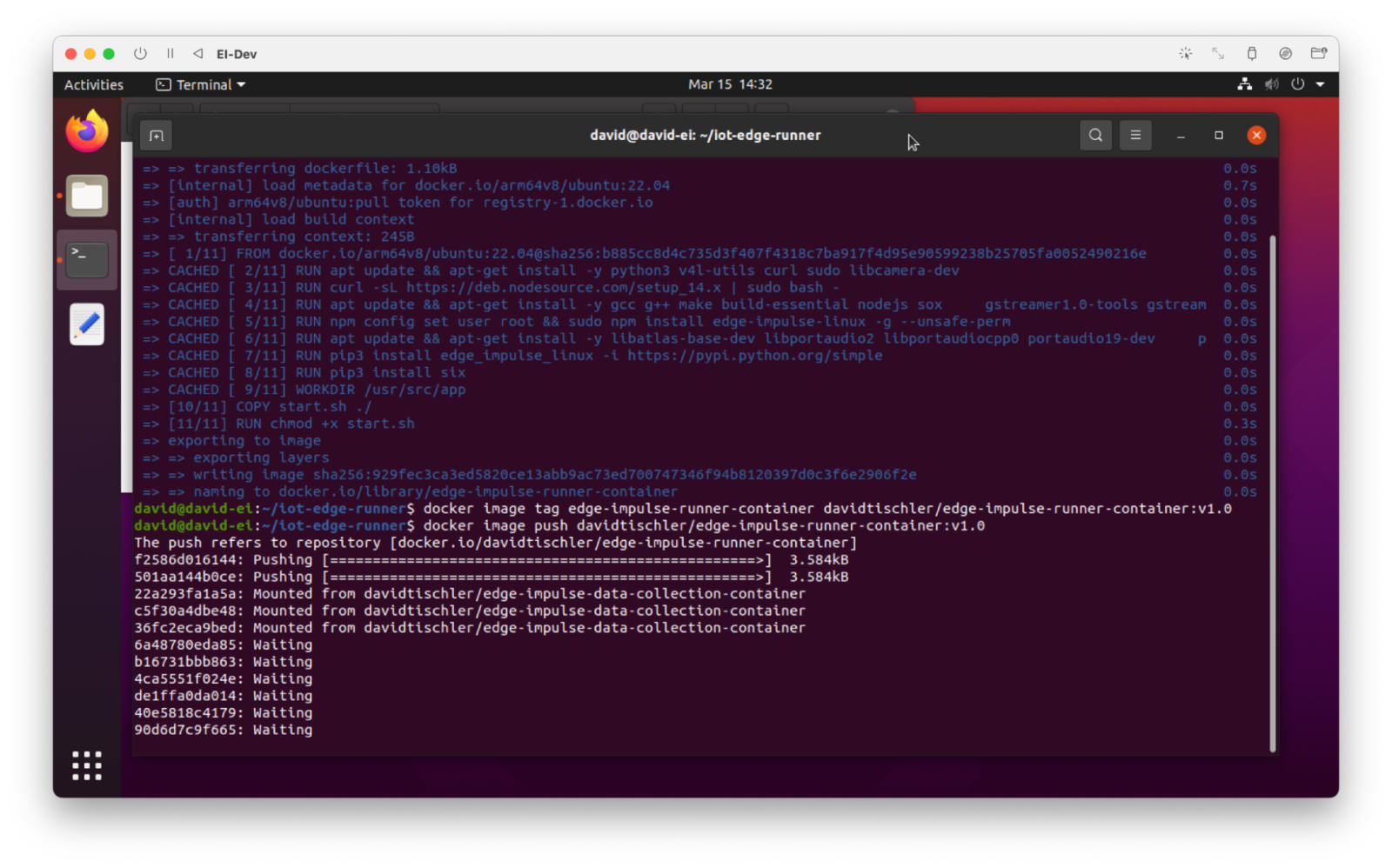This screenshot has height=868, width=1392.
Task: Click the 'writing image sha256' line
Action: tap(530, 475)
